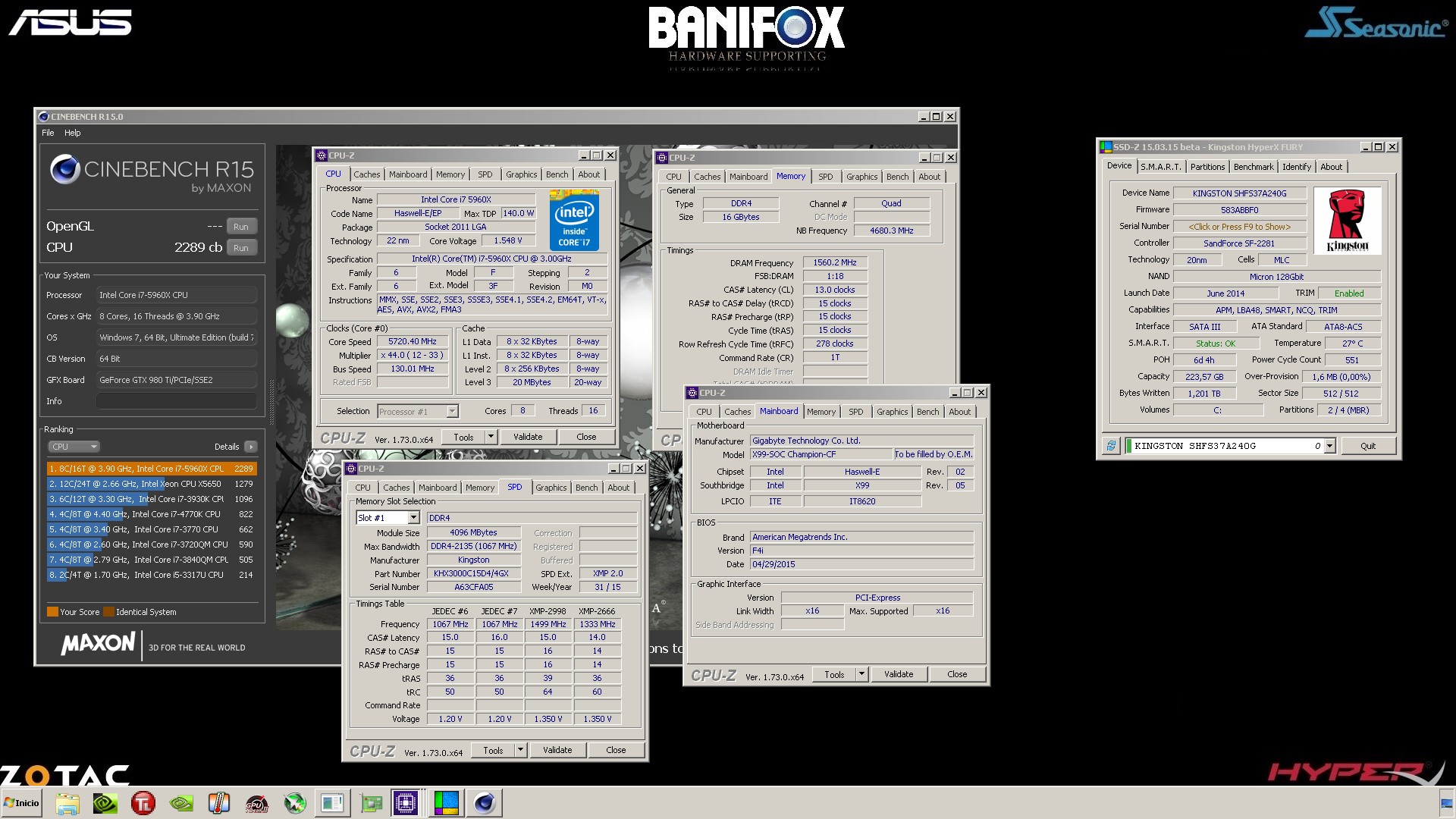Click the dark NVIDIA icon in the taskbar
This screenshot has height=819, width=1456.
(105, 803)
